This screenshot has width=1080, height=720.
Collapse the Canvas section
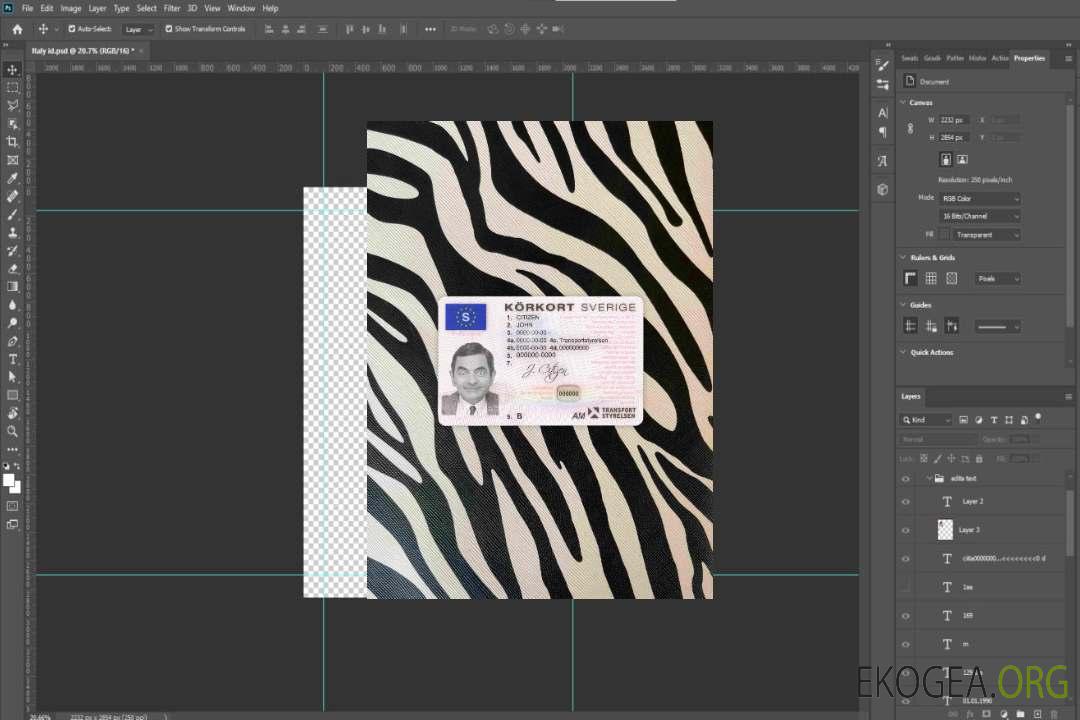[x=903, y=102]
